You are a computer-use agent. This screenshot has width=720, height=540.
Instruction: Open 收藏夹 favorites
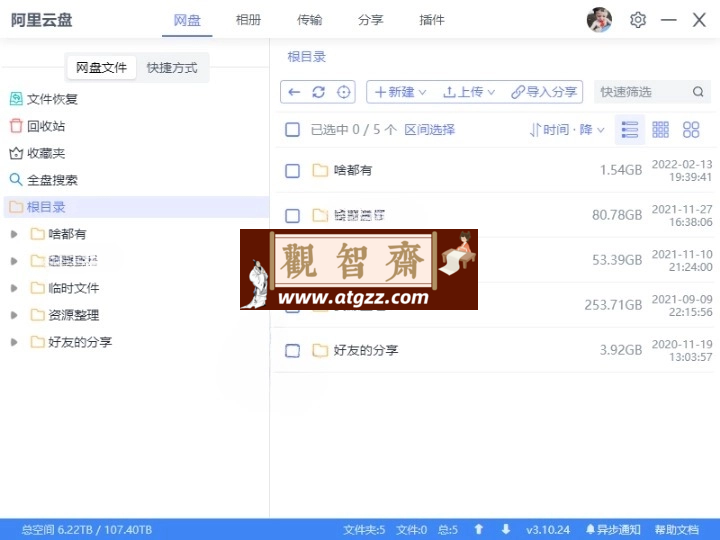pos(37,153)
